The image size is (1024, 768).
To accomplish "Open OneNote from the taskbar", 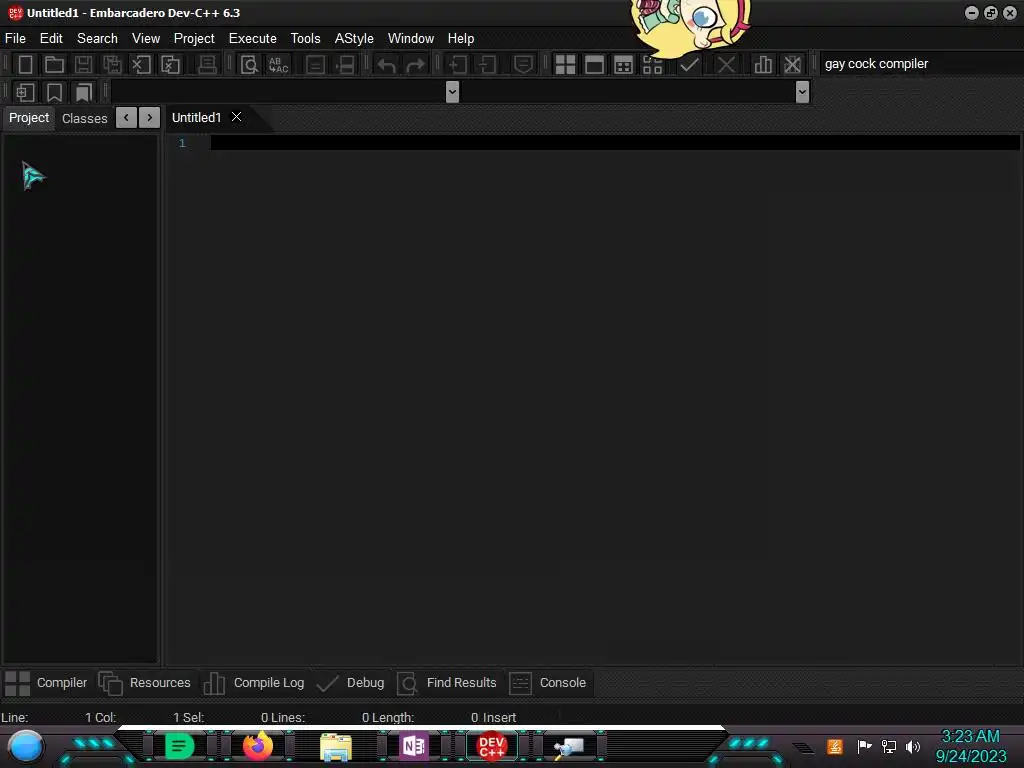I will click(414, 746).
